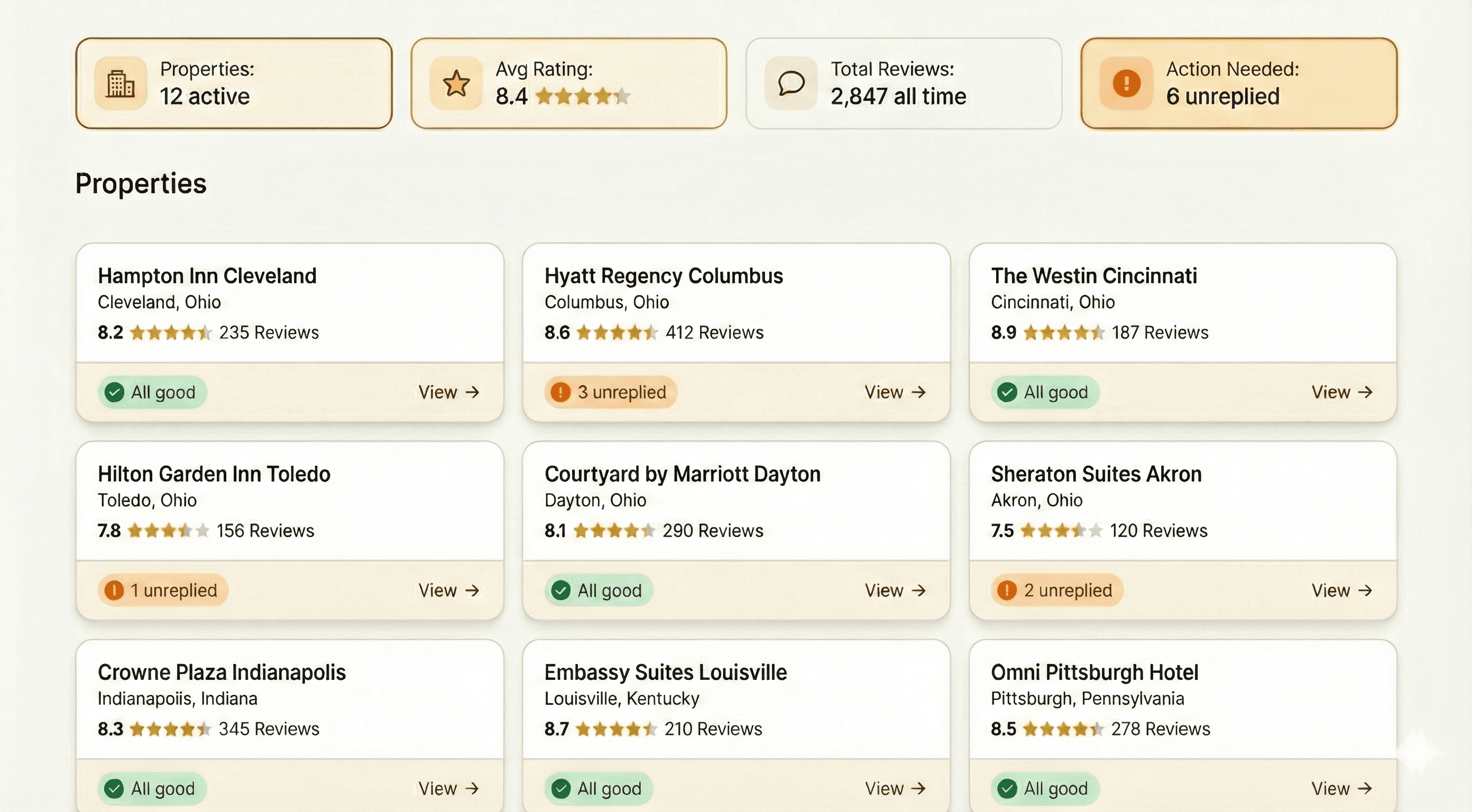This screenshot has width=1472, height=812.
Task: Click the arrow icon beside View on Omni Pittsburgh
Action: (1367, 788)
